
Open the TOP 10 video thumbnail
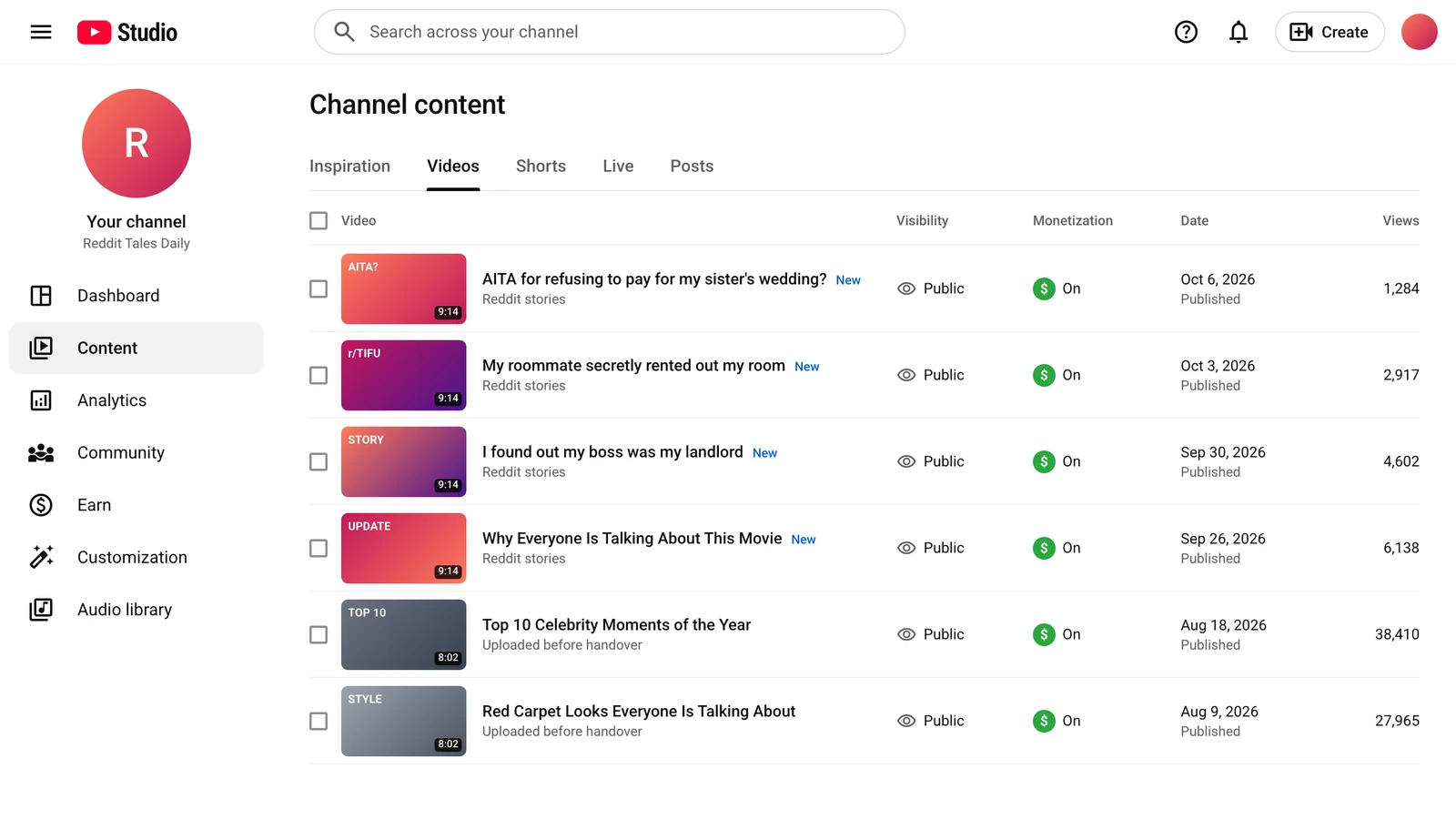(404, 634)
